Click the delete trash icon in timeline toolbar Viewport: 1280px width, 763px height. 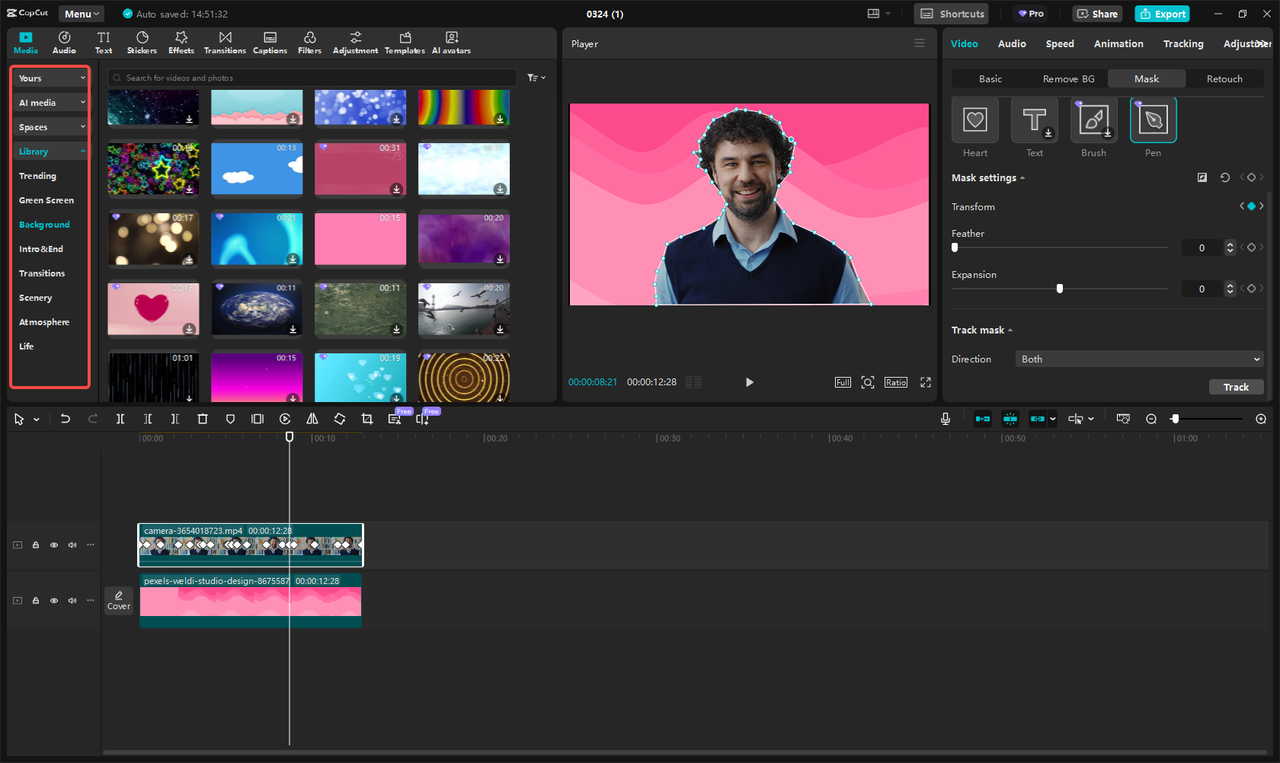pyautogui.click(x=202, y=419)
